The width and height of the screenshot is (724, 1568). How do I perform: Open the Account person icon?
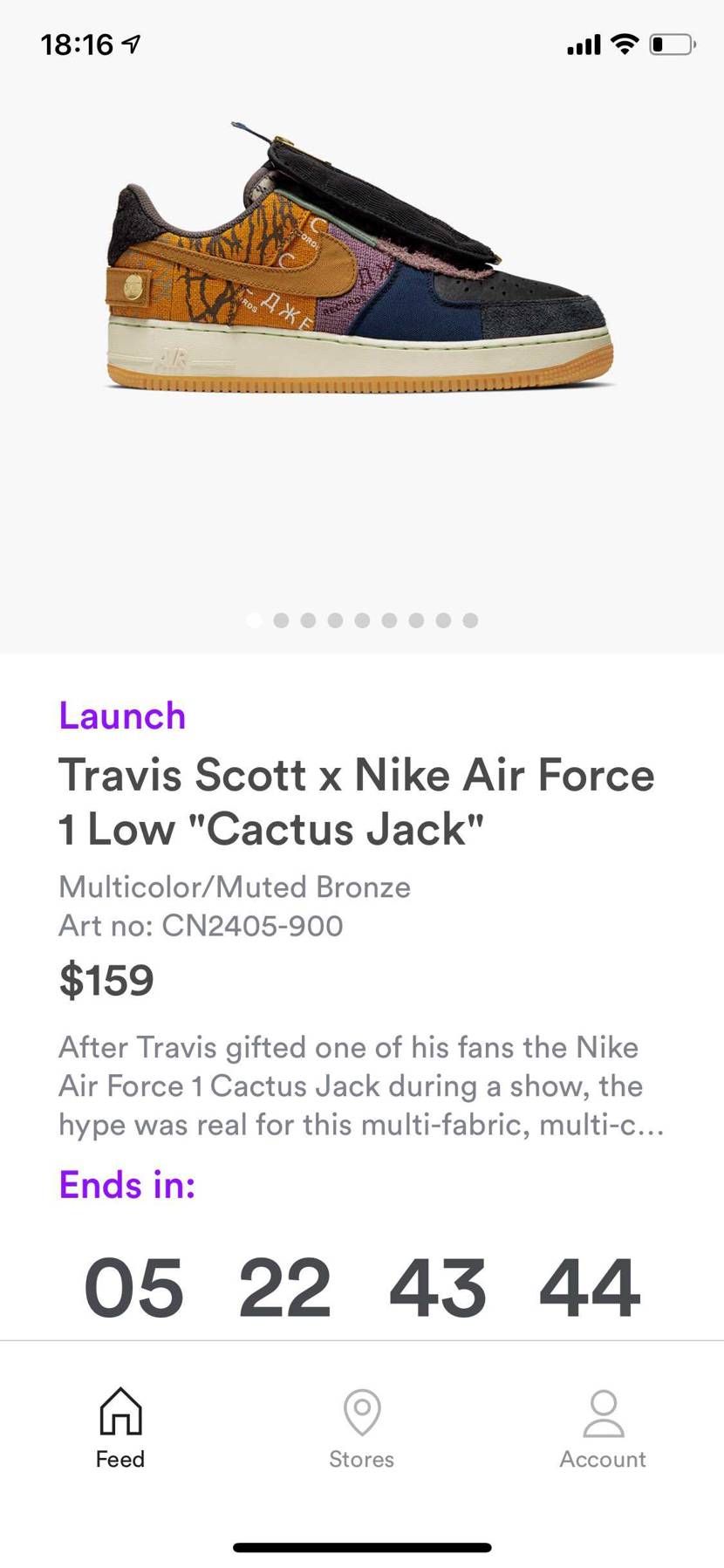coord(604,1414)
